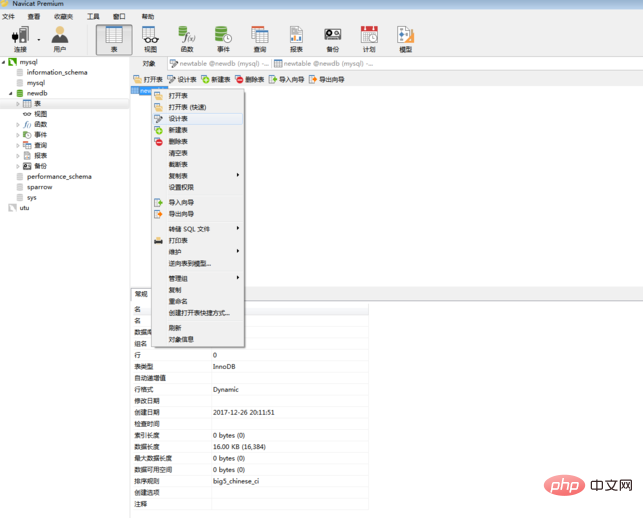The width and height of the screenshot is (643, 518).
Task: Open 计划 schedule from main toolbar
Action: 369,39
